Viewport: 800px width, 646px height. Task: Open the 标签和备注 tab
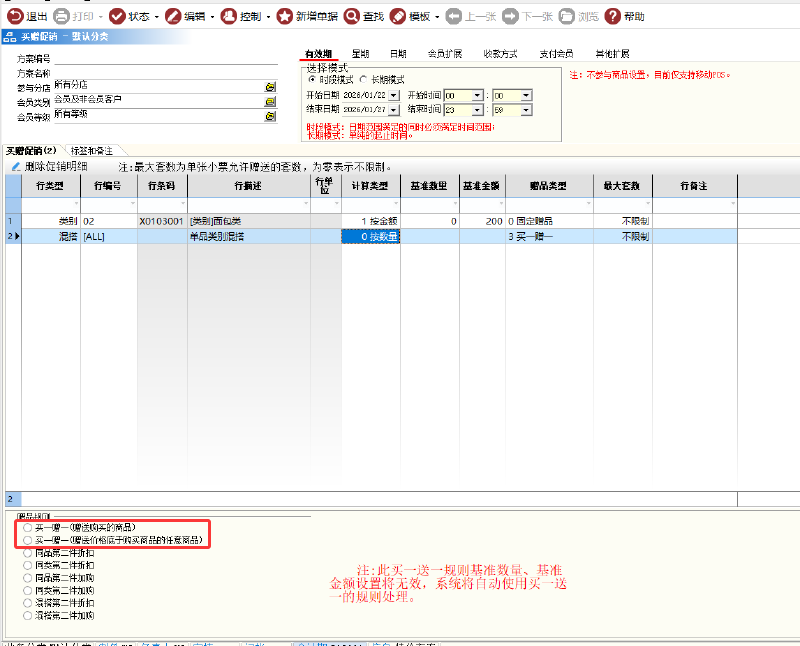(x=92, y=151)
